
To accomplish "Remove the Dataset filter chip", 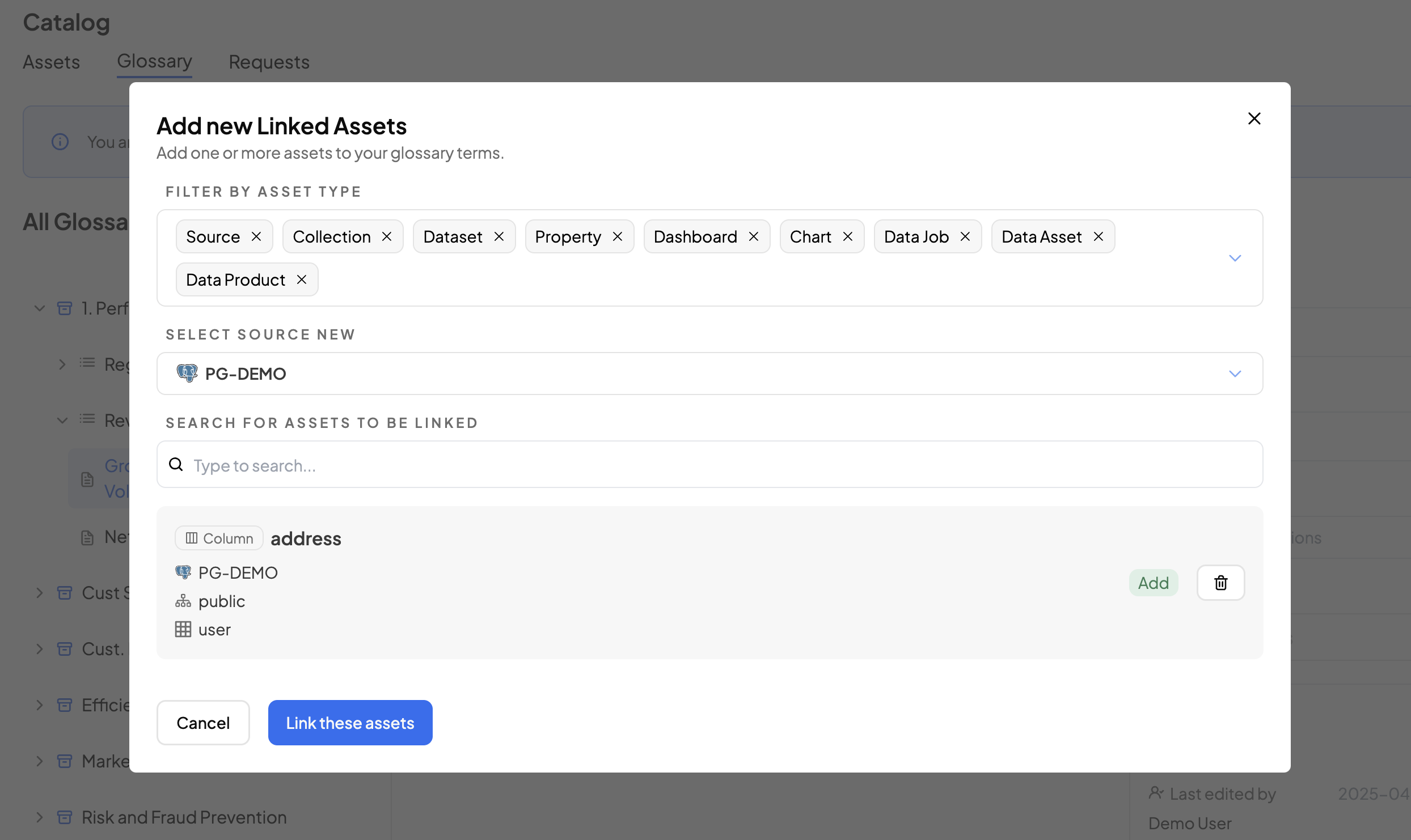I will point(499,236).
